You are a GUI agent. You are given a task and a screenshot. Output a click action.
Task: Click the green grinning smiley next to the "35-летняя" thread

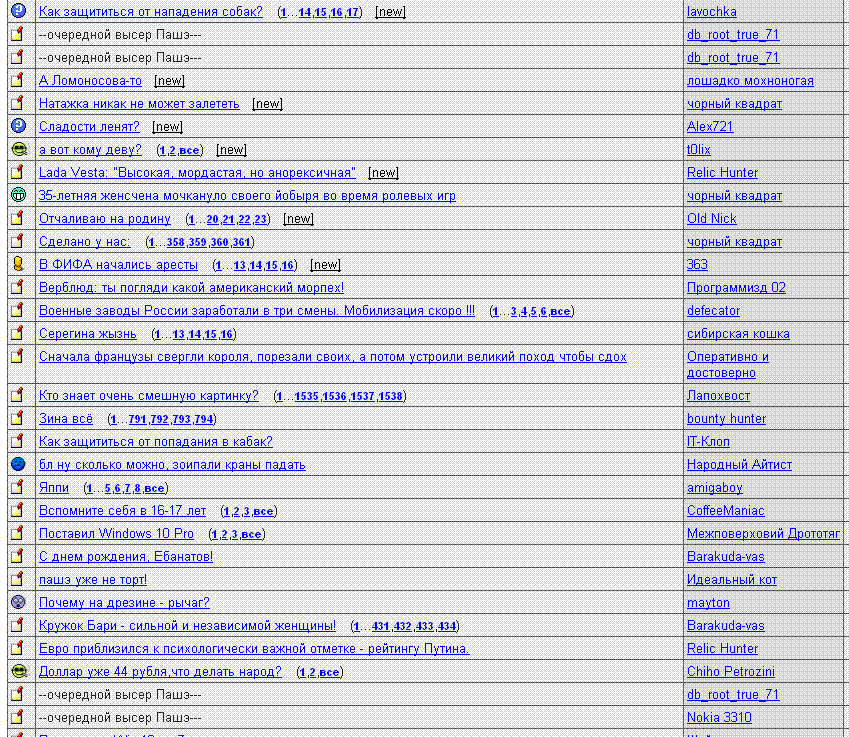(x=17, y=195)
